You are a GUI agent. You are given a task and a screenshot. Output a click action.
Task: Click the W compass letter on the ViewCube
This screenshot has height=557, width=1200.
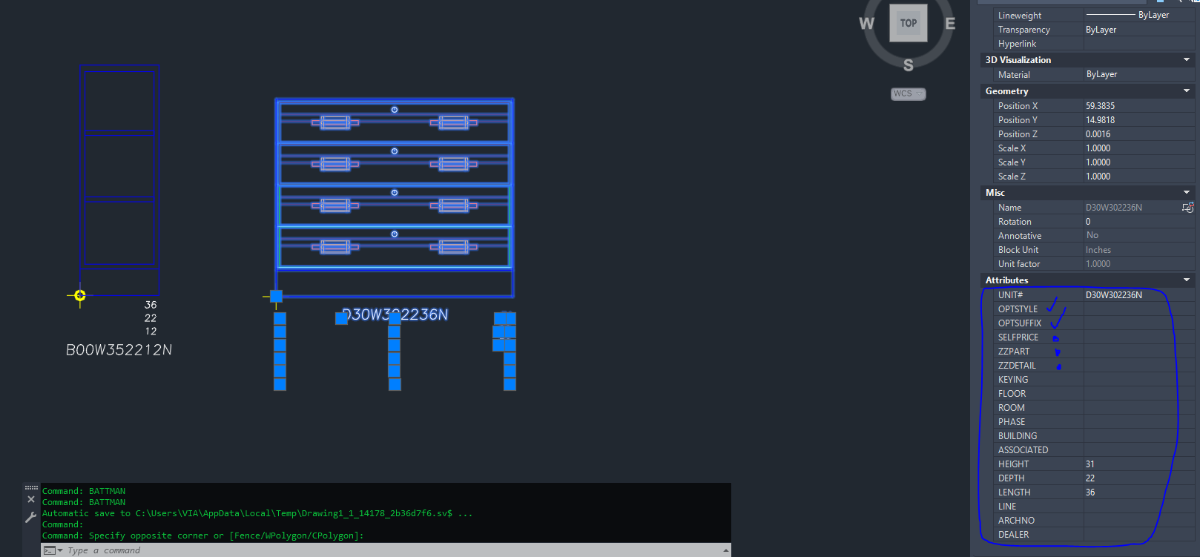867,23
